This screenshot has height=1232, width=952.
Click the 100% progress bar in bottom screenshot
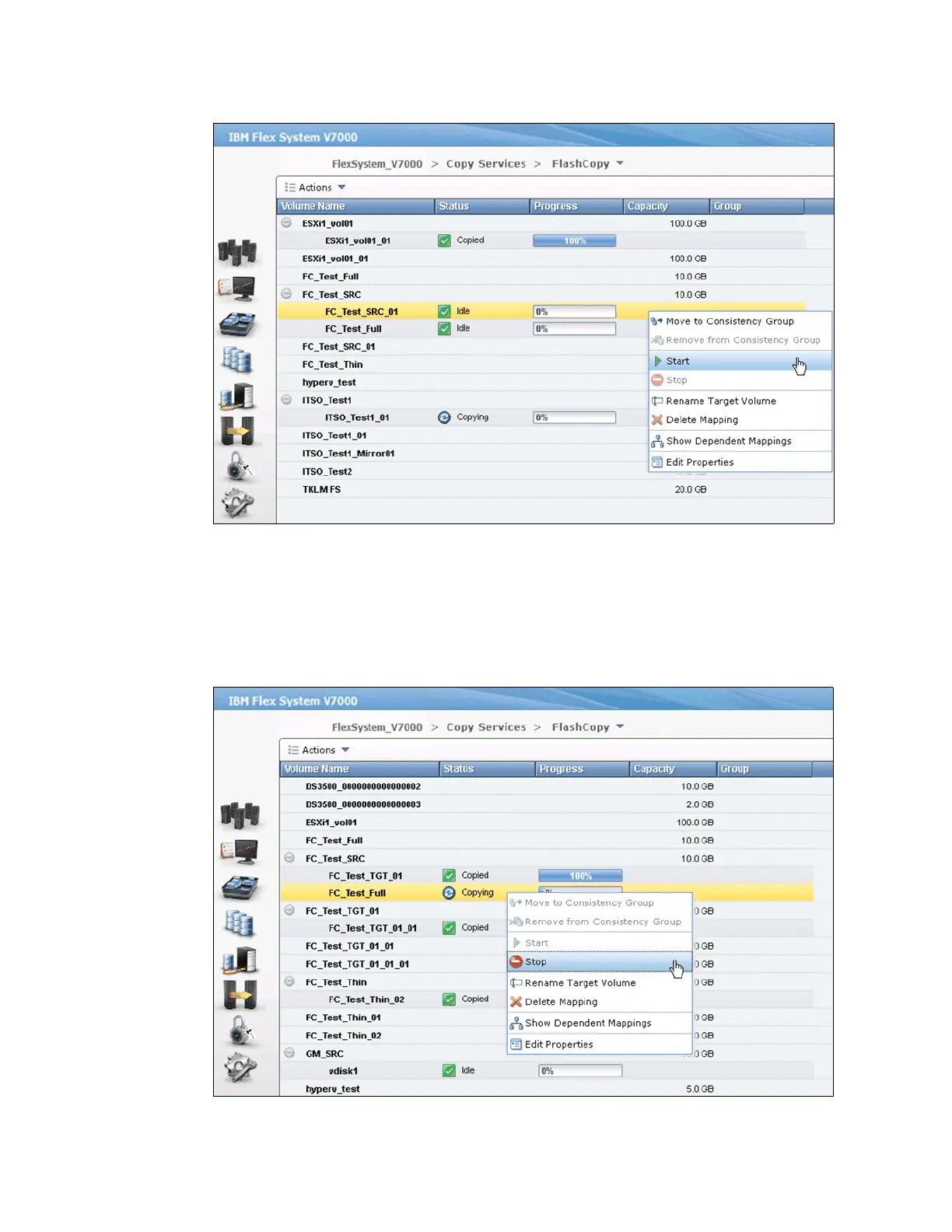(580, 876)
